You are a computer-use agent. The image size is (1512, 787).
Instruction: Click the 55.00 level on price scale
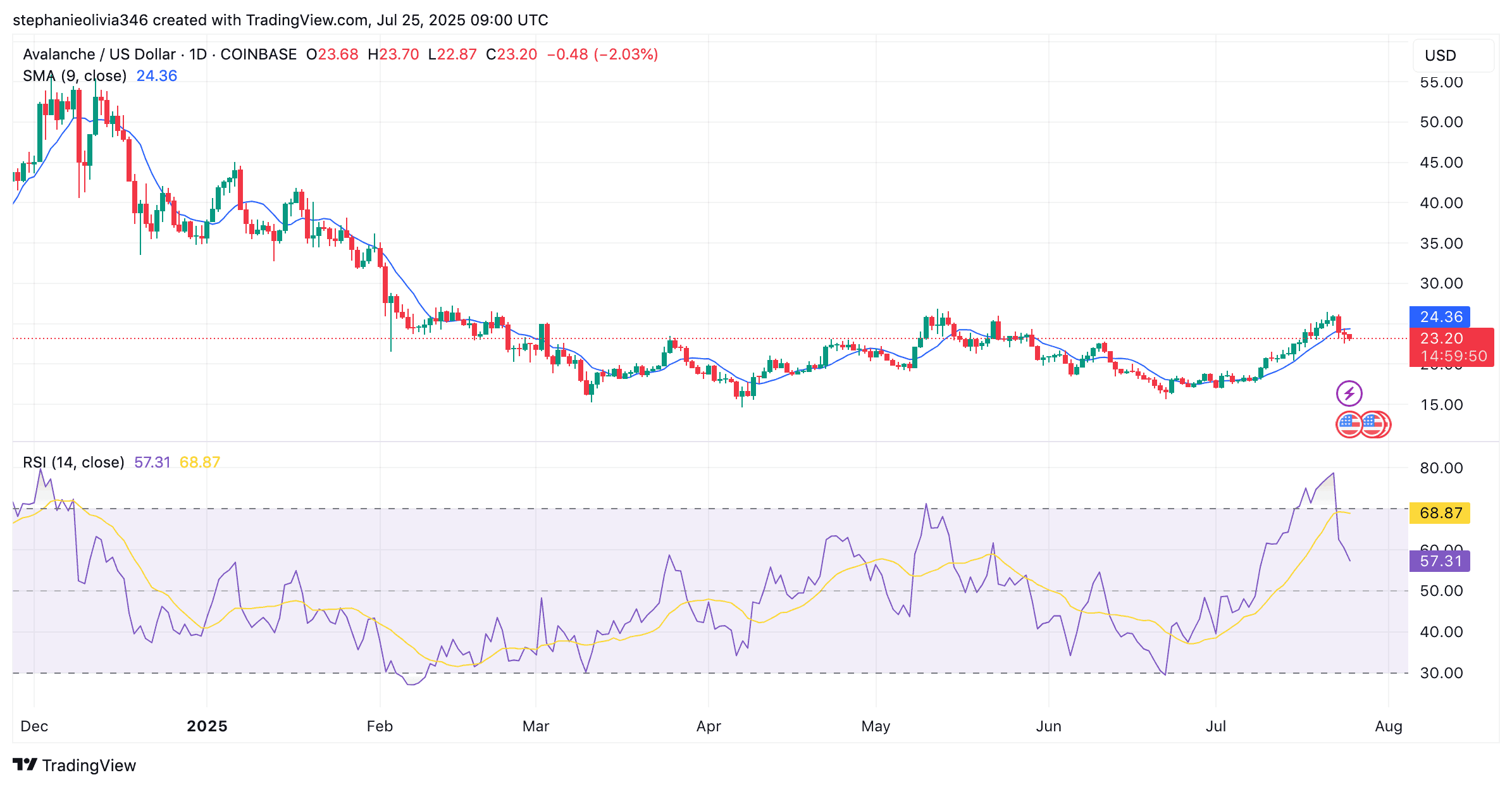point(1441,82)
